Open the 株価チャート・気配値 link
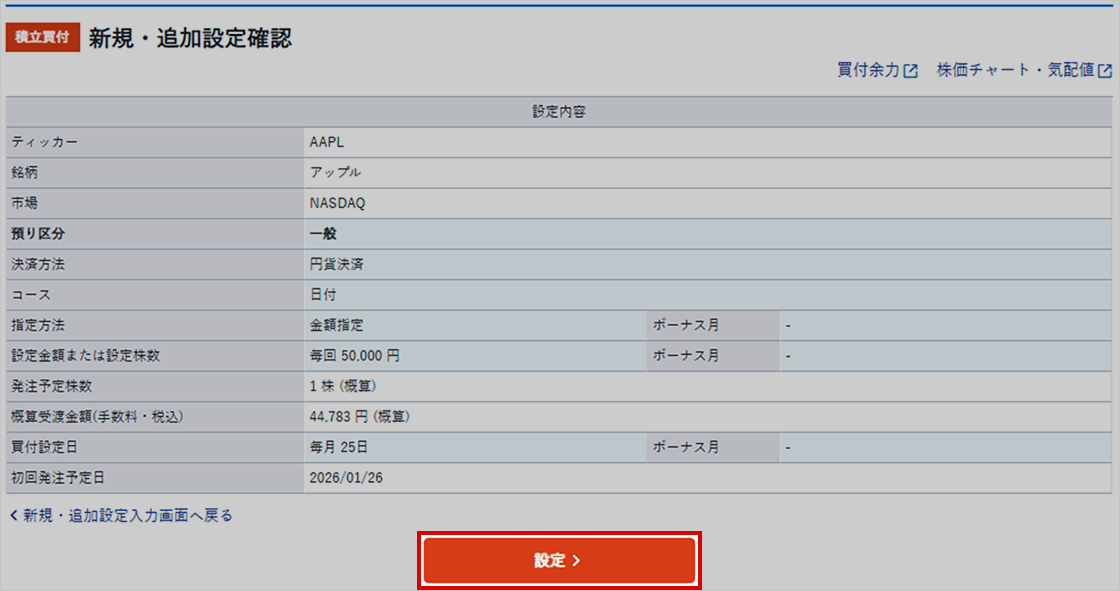 click(x=1015, y=71)
